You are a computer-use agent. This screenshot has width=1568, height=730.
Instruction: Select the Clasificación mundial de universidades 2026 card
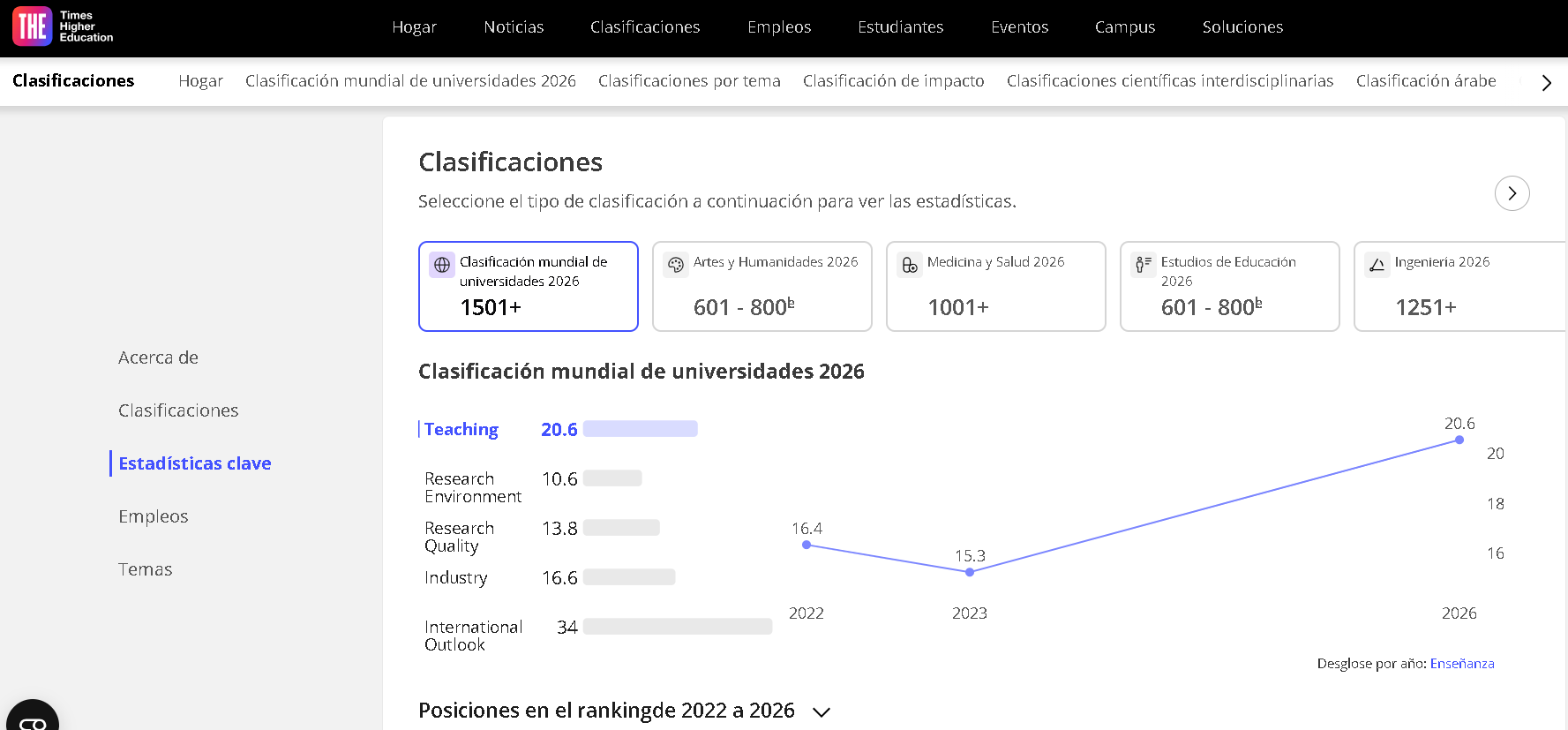529,286
